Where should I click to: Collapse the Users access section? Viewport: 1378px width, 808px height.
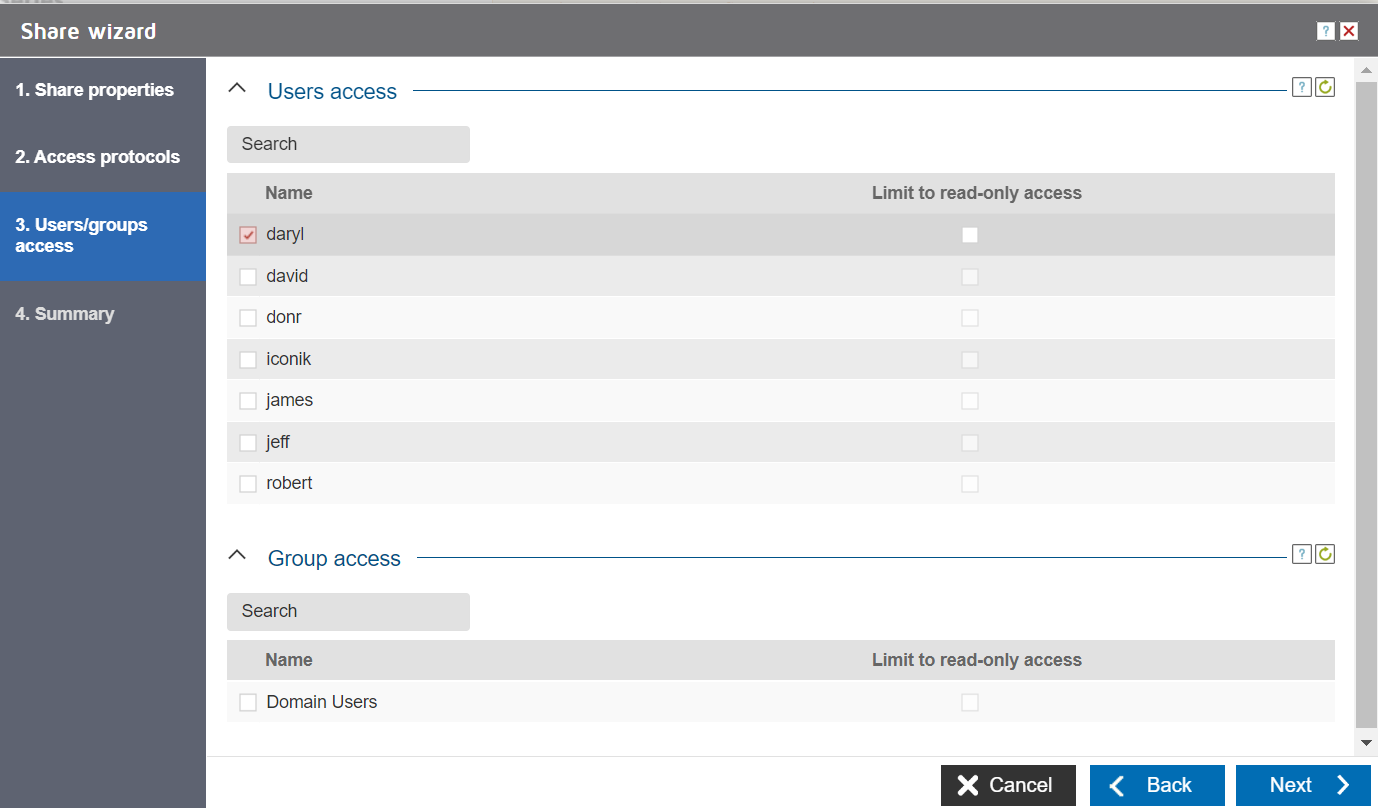pyautogui.click(x=237, y=88)
